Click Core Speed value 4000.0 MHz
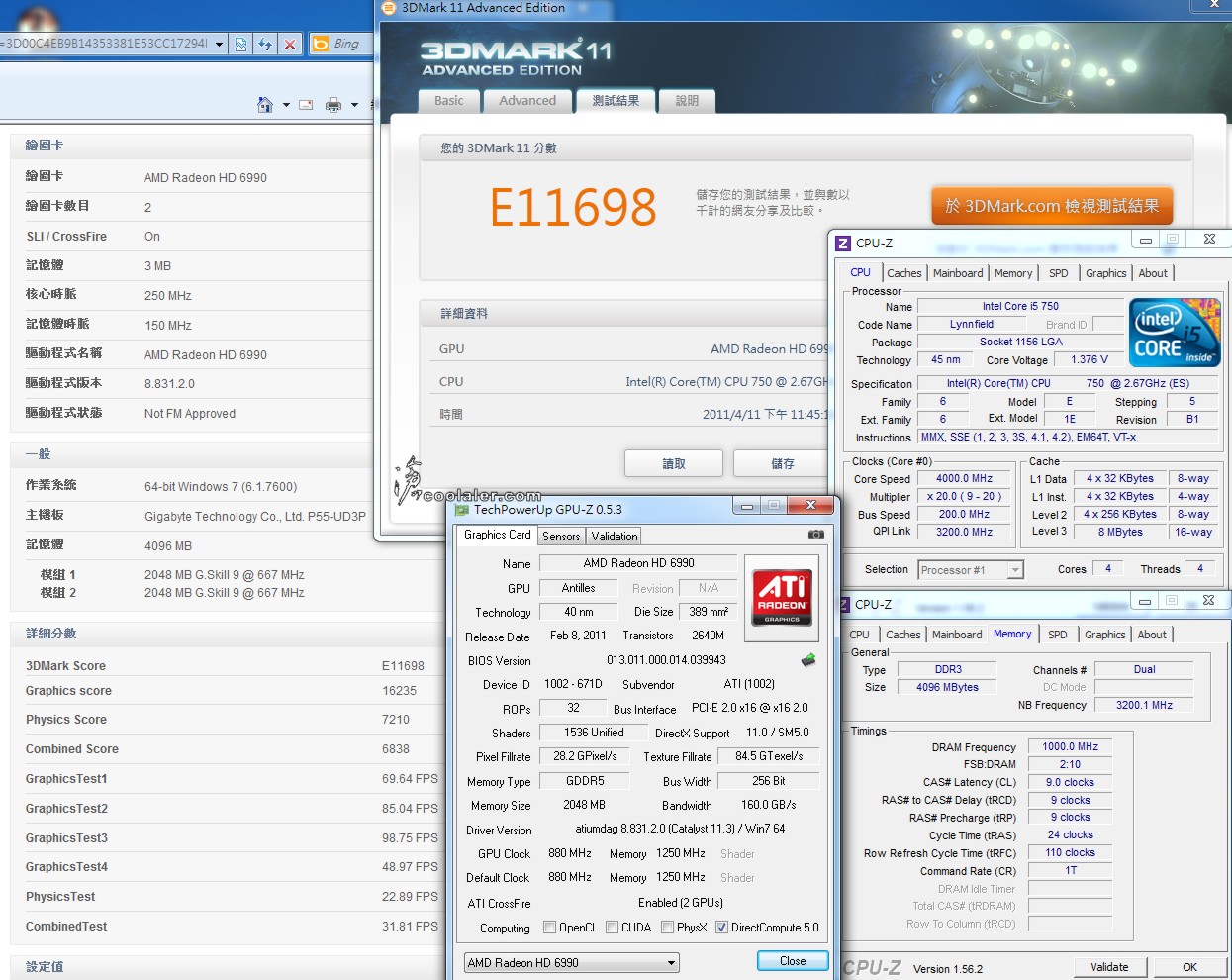The image size is (1232, 980). point(964,479)
